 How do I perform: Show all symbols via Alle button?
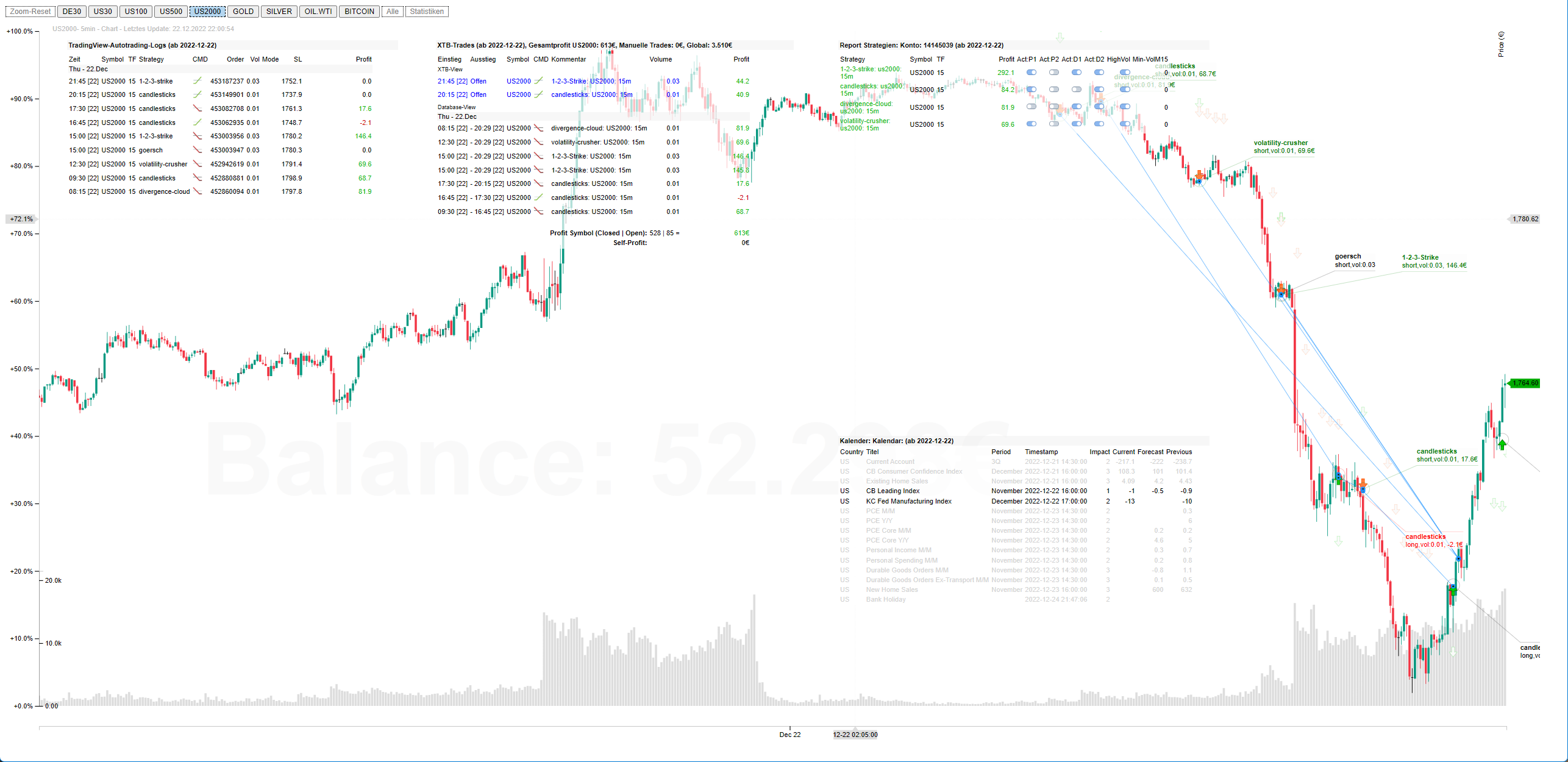(393, 12)
